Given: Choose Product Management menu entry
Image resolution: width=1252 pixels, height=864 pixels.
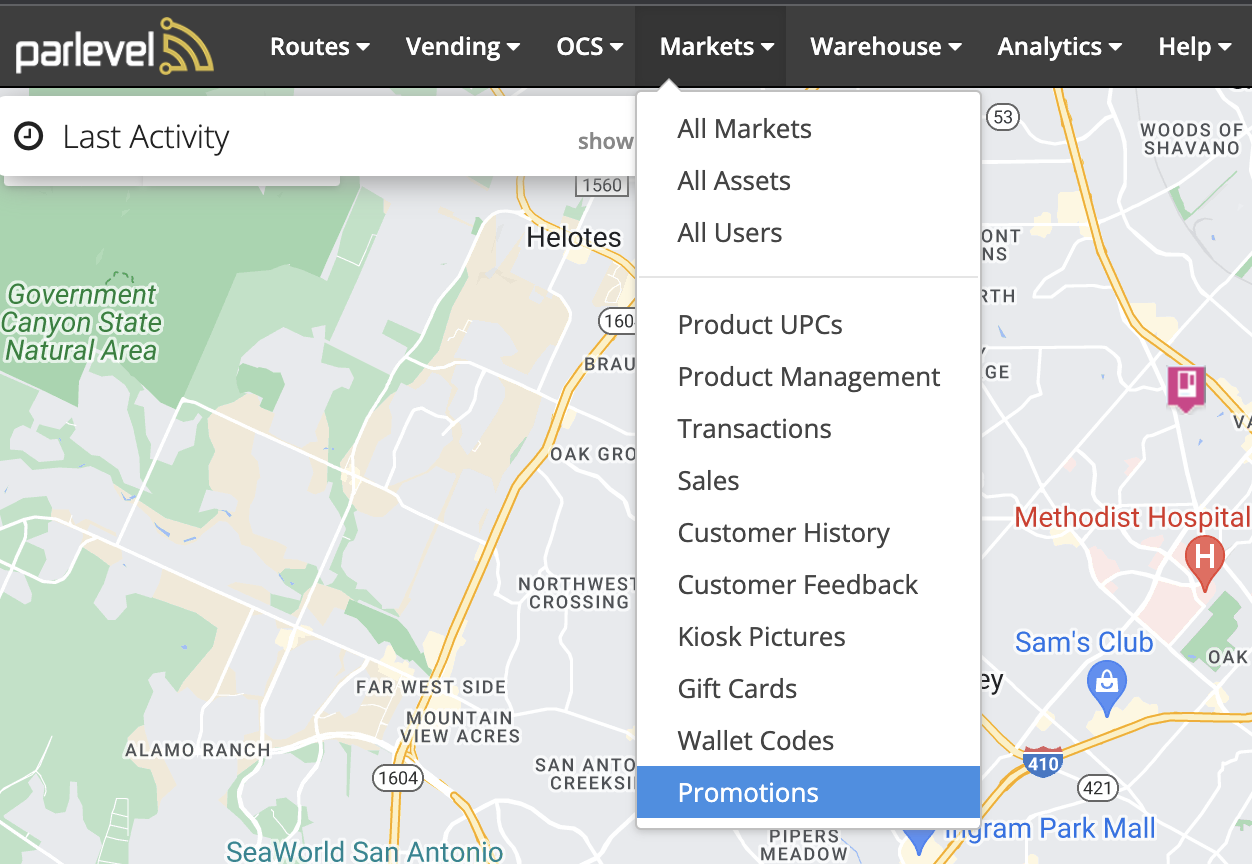Looking at the screenshot, I should [808, 377].
